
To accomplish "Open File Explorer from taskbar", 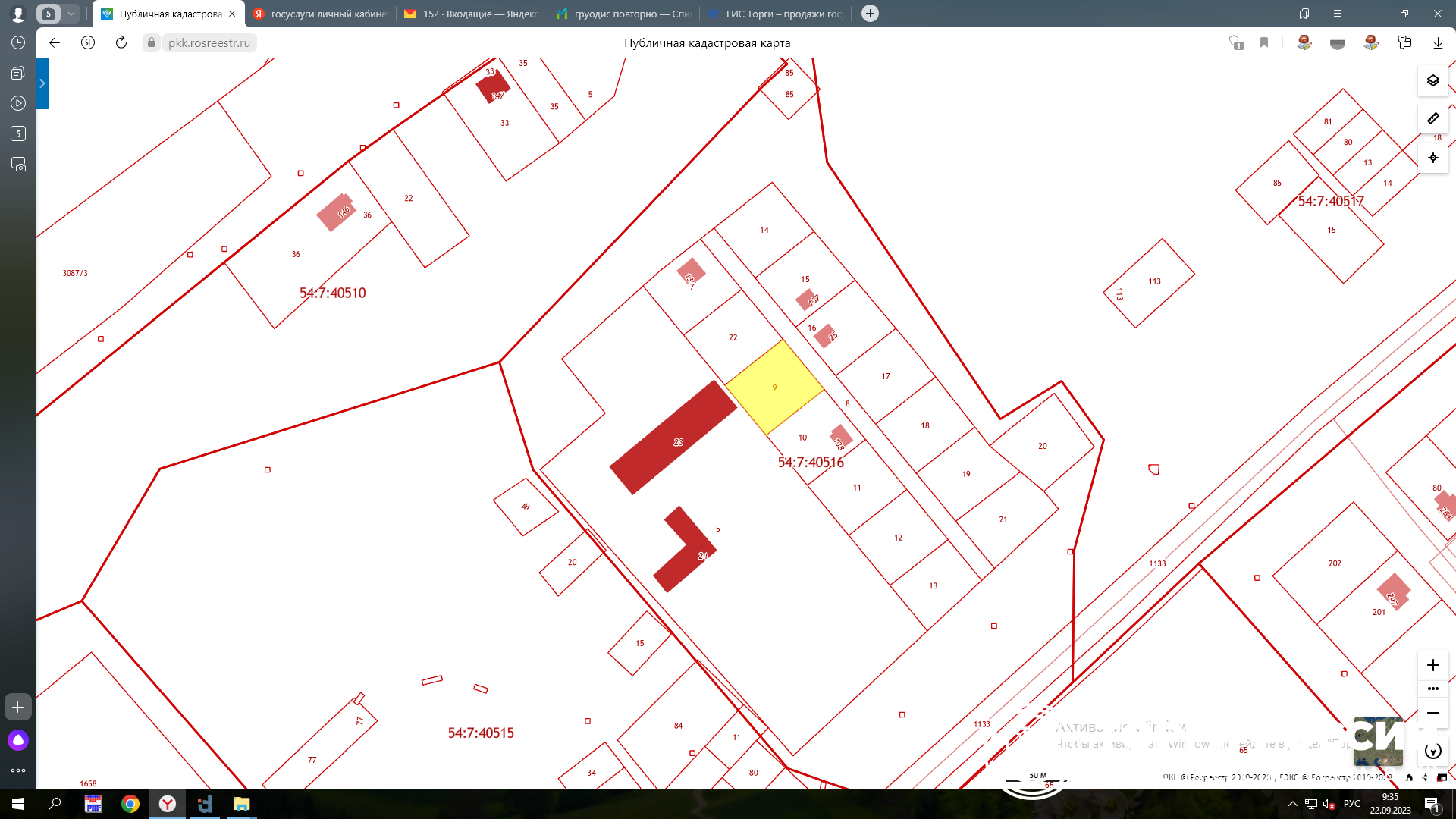I will 241,804.
